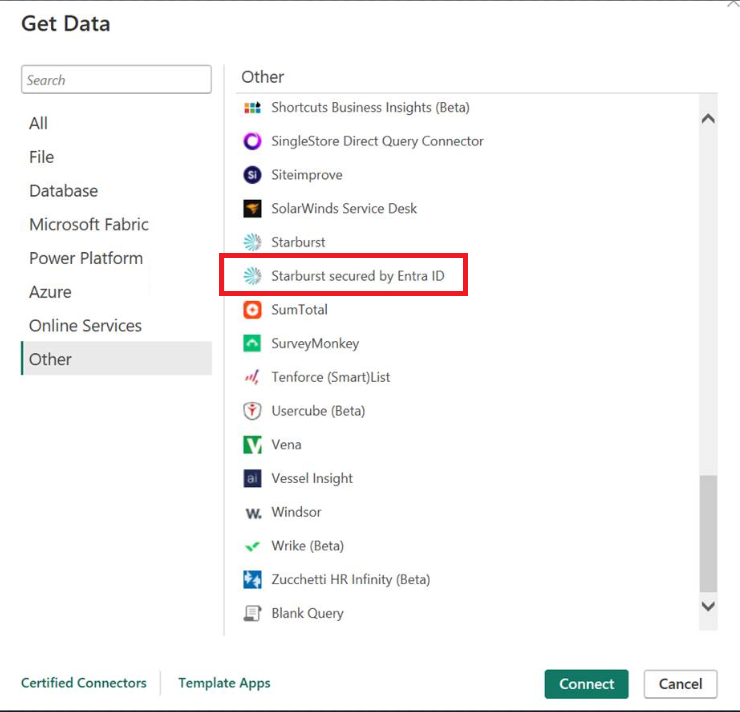Open the Power Platform category
This screenshot has width=740, height=712.
point(117,258)
